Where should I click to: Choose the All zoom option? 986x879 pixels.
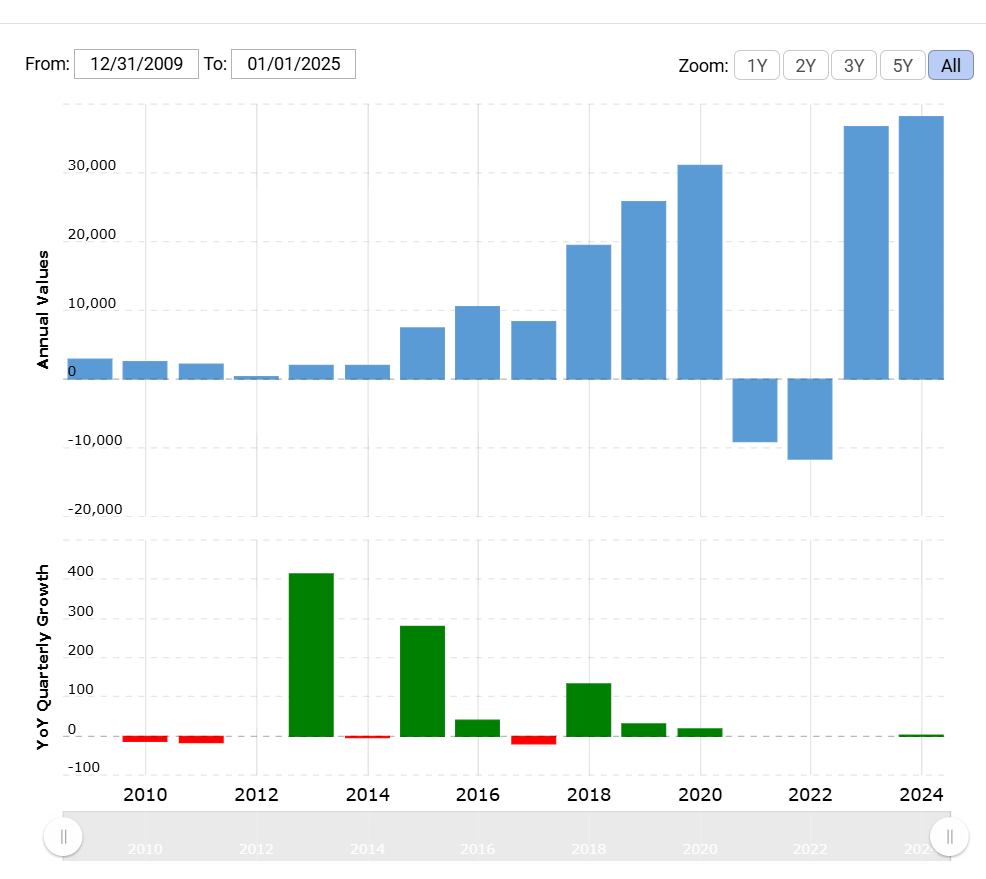tap(950, 66)
